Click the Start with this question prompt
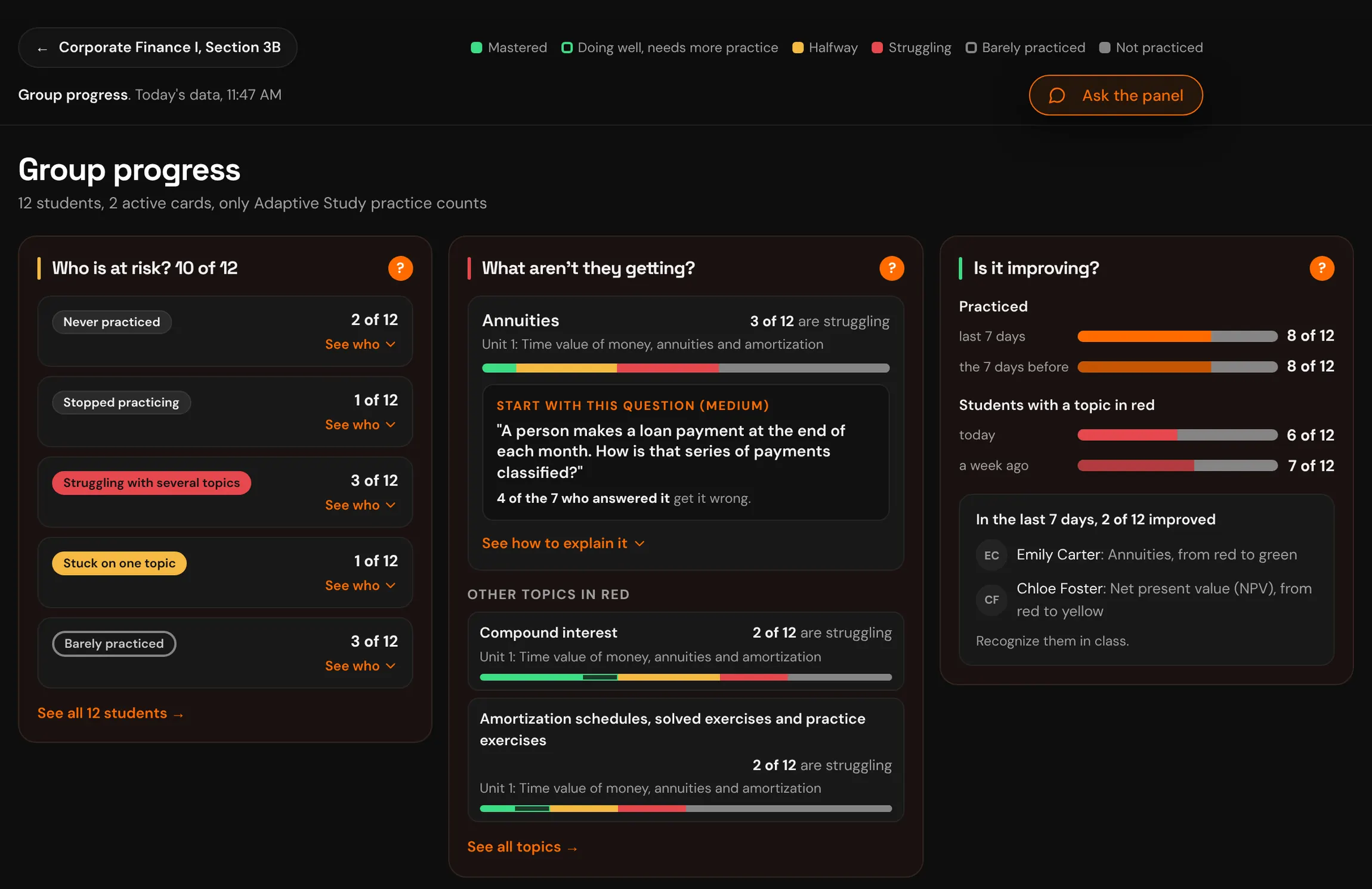The height and width of the screenshot is (889, 1372). 685,453
